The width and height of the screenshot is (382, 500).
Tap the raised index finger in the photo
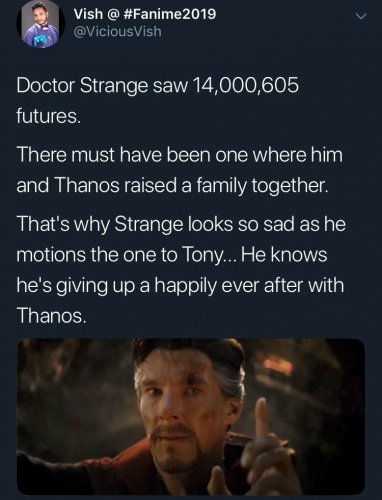[x=265, y=418]
